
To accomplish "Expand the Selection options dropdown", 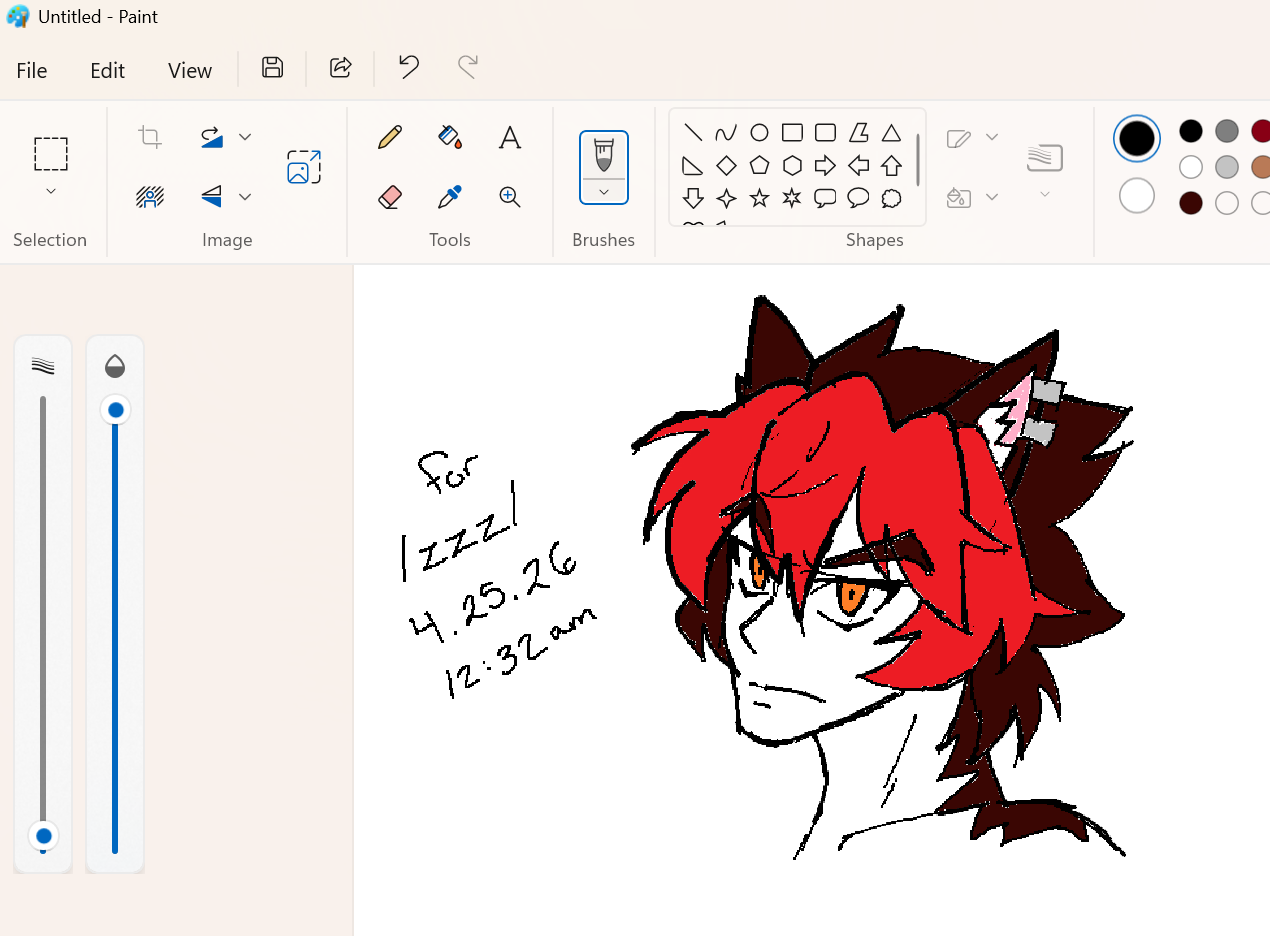I will [x=51, y=191].
